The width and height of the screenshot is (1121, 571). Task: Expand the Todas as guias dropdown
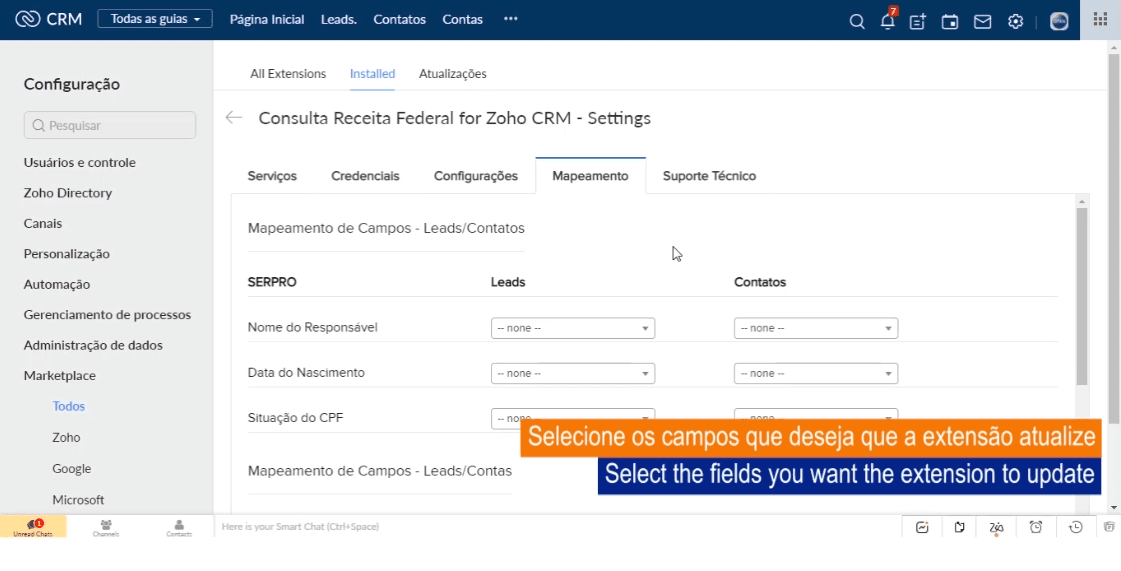(155, 19)
